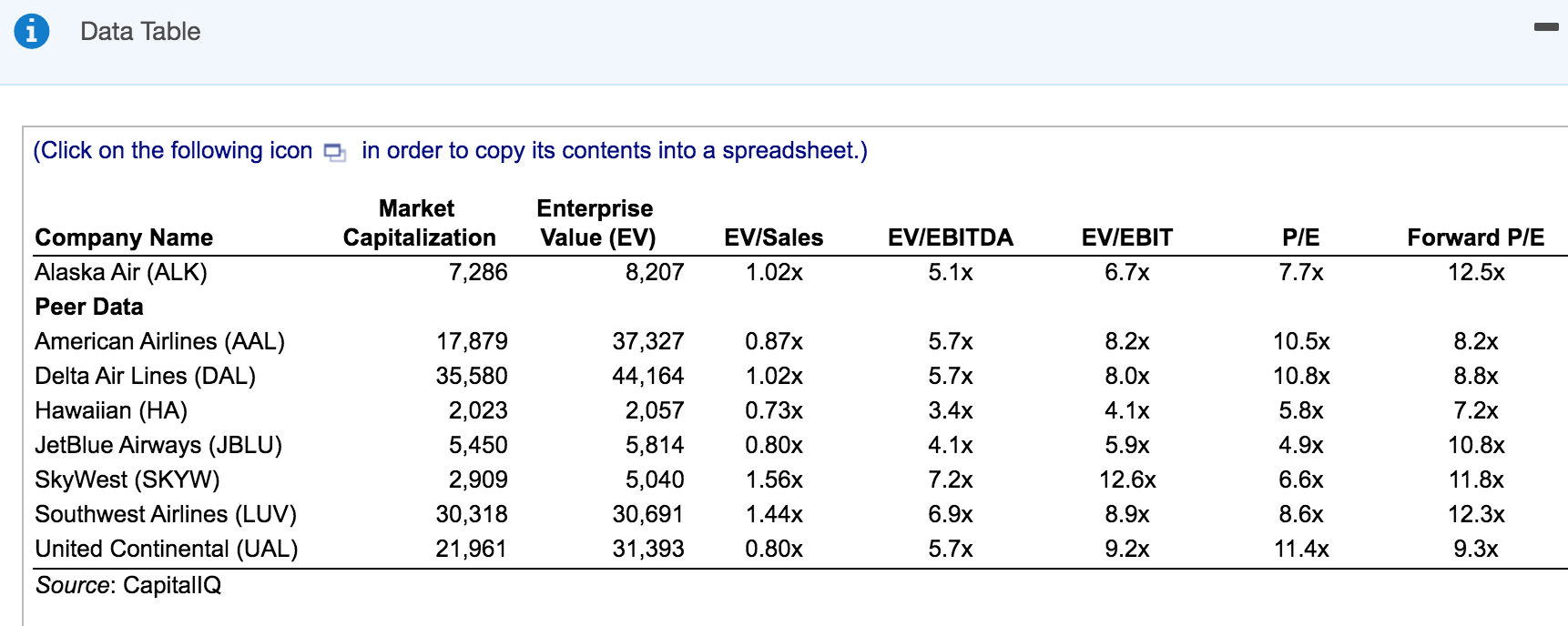This screenshot has height=626, width=1568.
Task: Click the blue info icon beside Data Table
Action: pyautogui.click(x=32, y=32)
